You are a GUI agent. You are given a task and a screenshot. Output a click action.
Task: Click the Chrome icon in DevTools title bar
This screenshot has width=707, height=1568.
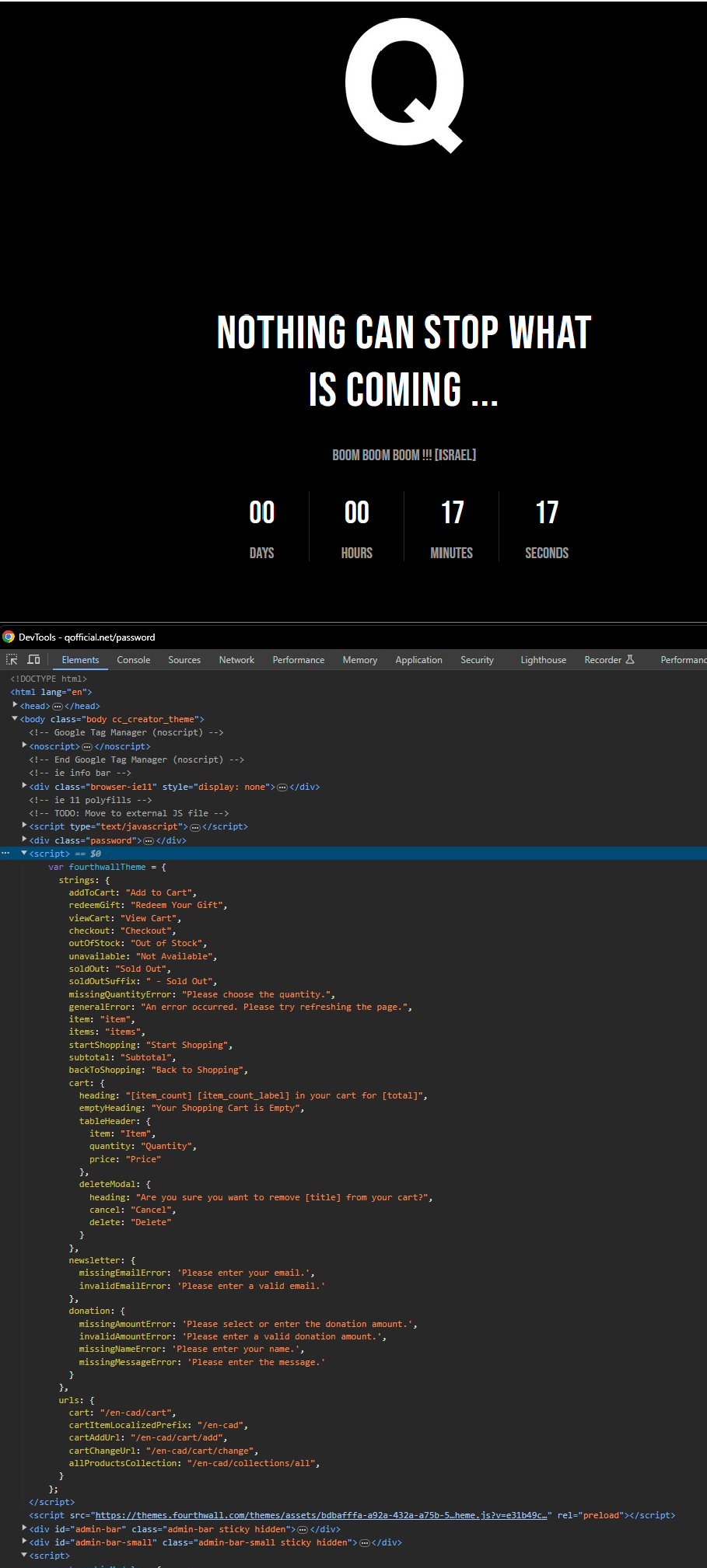tap(9, 637)
